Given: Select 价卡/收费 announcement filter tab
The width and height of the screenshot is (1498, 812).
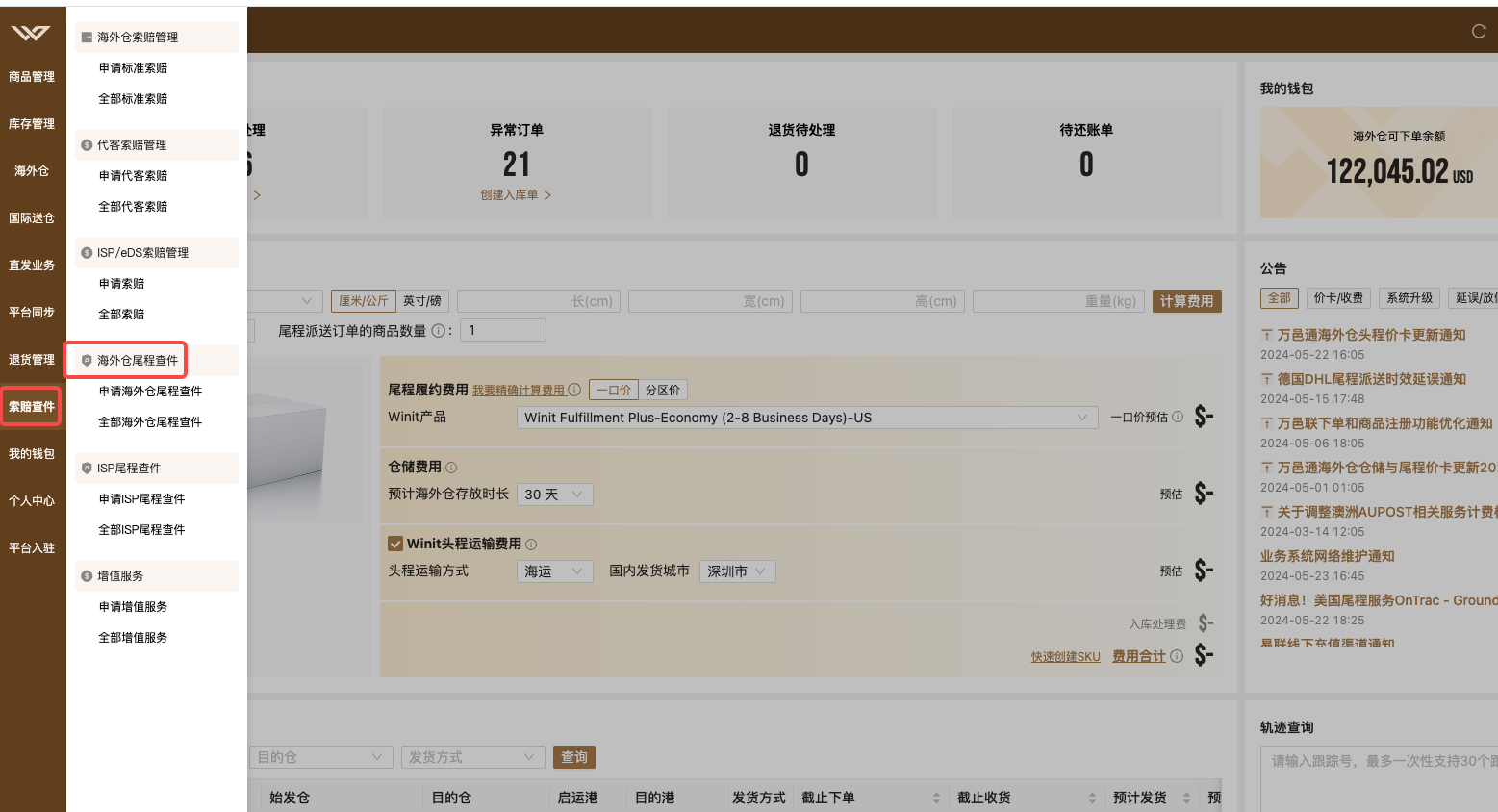Looking at the screenshot, I should (1338, 298).
